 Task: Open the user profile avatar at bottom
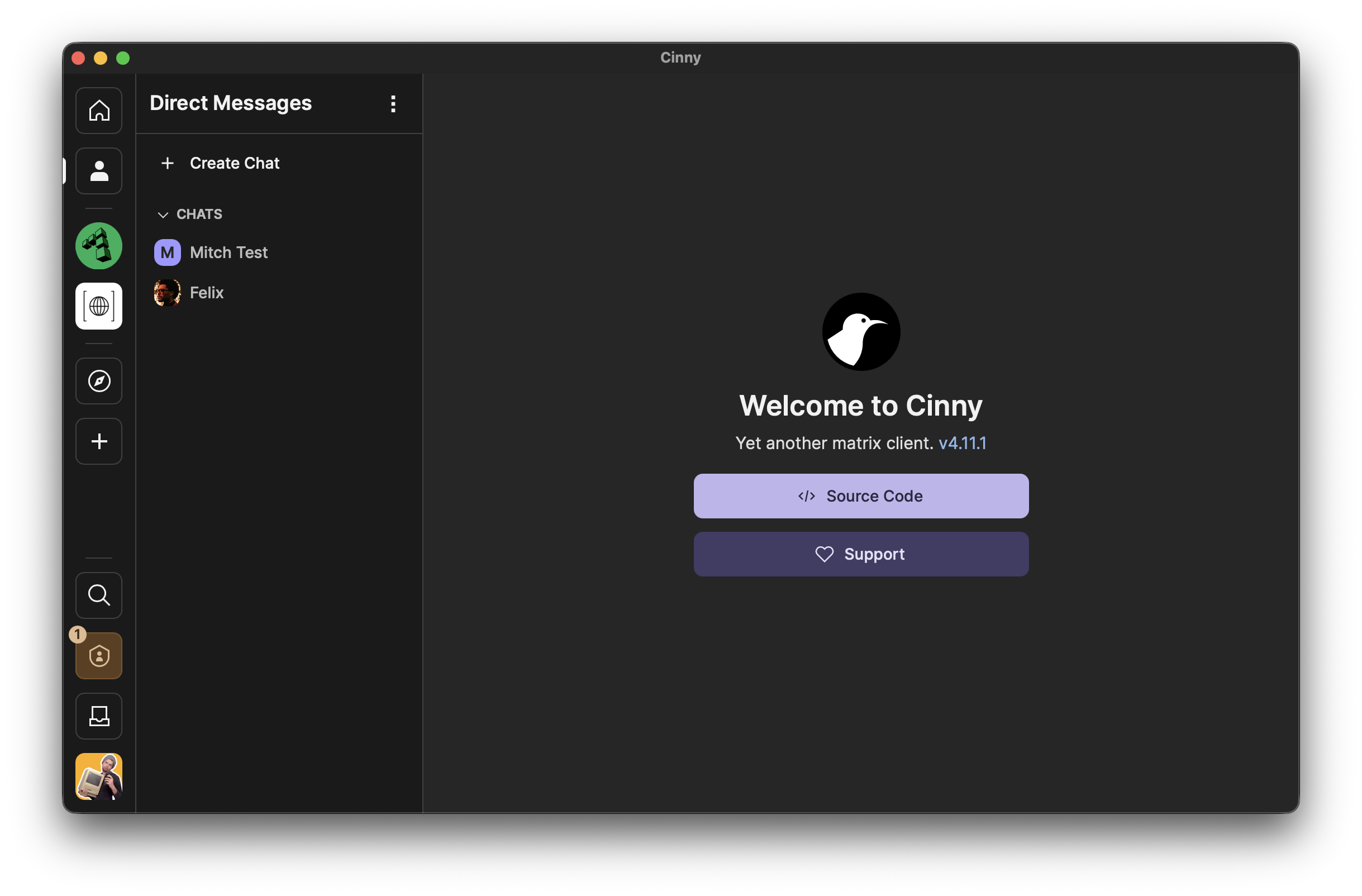coord(99,776)
